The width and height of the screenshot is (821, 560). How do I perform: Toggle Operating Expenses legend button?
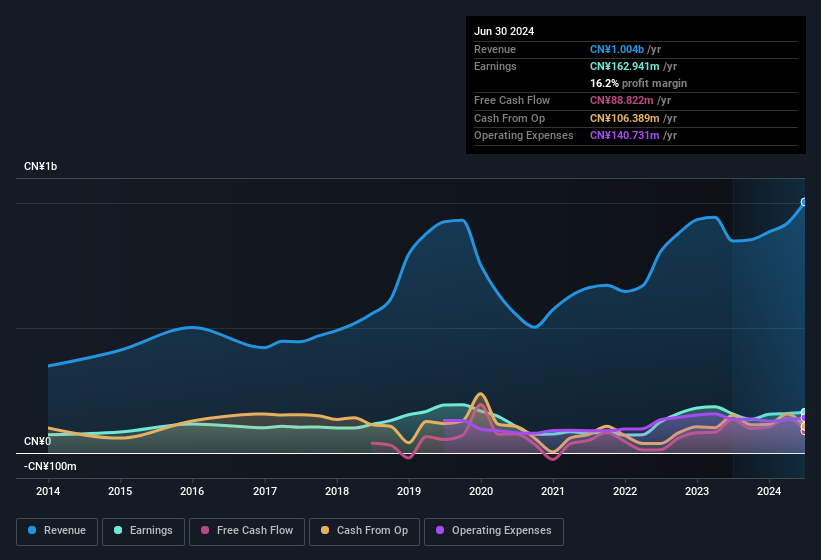pyautogui.click(x=493, y=531)
